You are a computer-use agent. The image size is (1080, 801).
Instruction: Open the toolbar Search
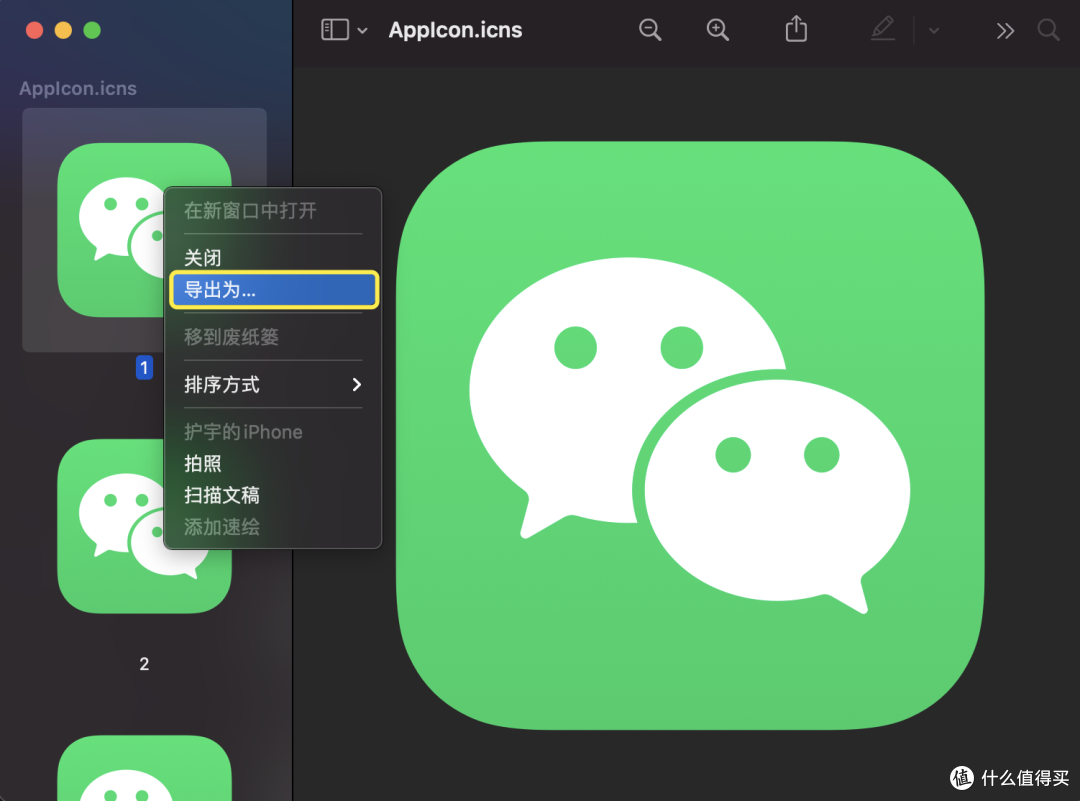click(1048, 30)
